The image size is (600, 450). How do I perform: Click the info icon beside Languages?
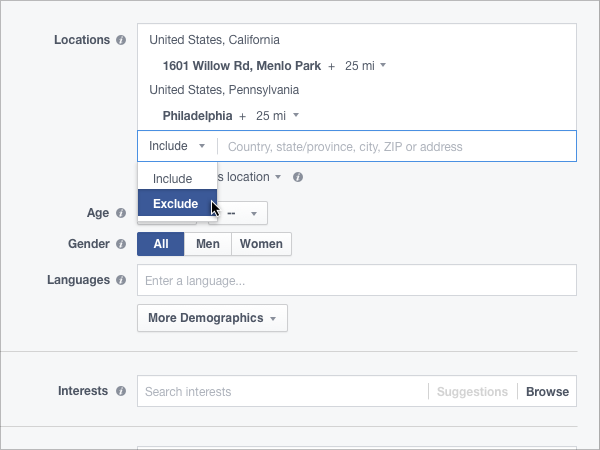click(x=121, y=280)
